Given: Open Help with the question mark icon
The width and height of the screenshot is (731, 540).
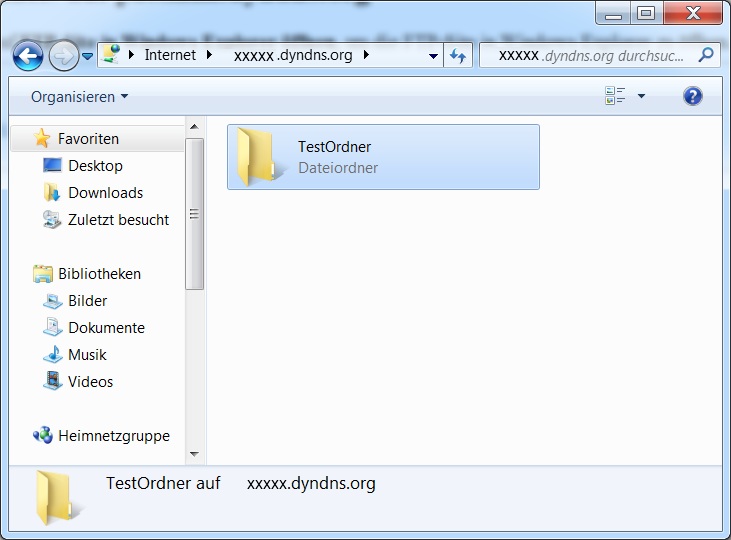Looking at the screenshot, I should 692,96.
